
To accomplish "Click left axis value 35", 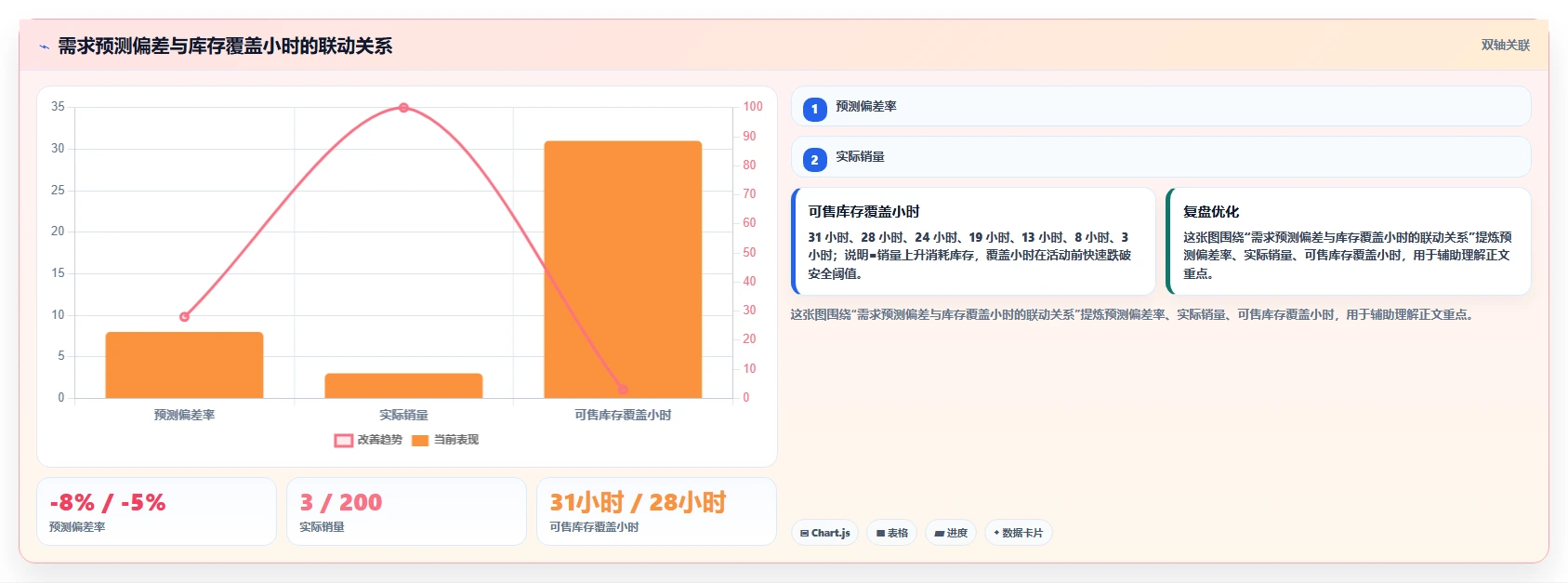I will [x=58, y=107].
